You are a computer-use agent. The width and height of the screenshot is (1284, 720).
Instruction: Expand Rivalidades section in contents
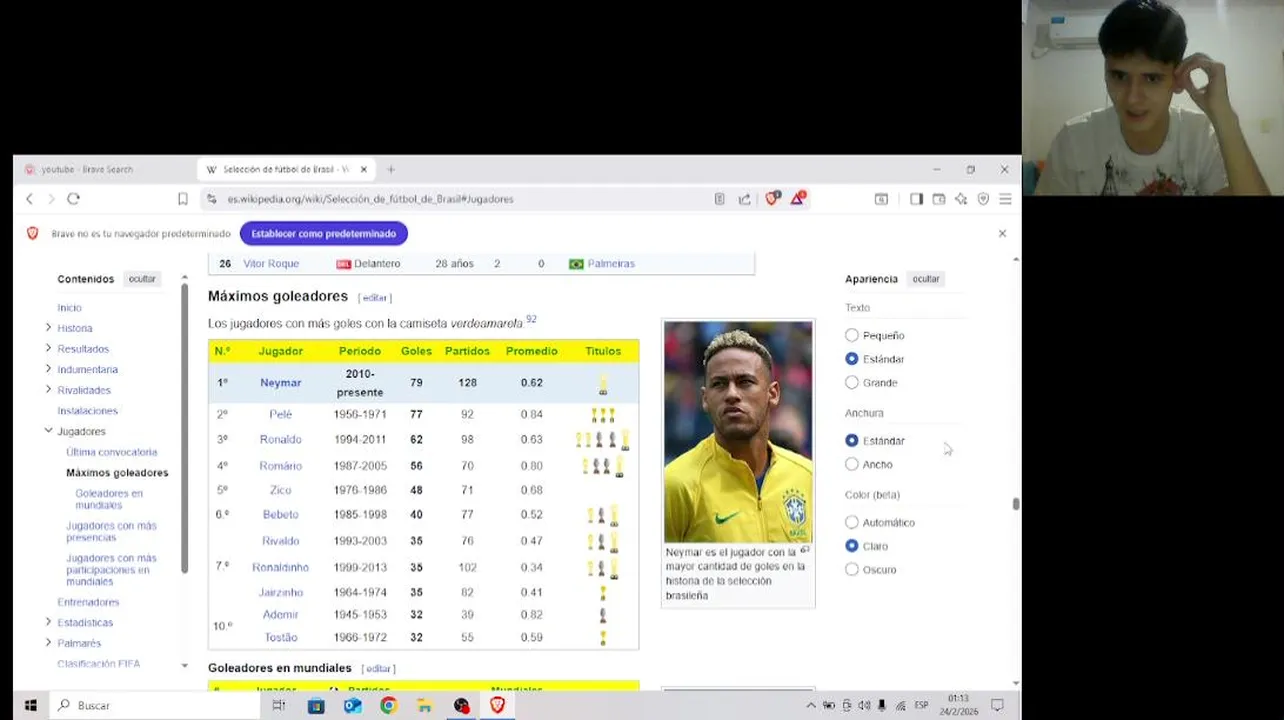48,389
